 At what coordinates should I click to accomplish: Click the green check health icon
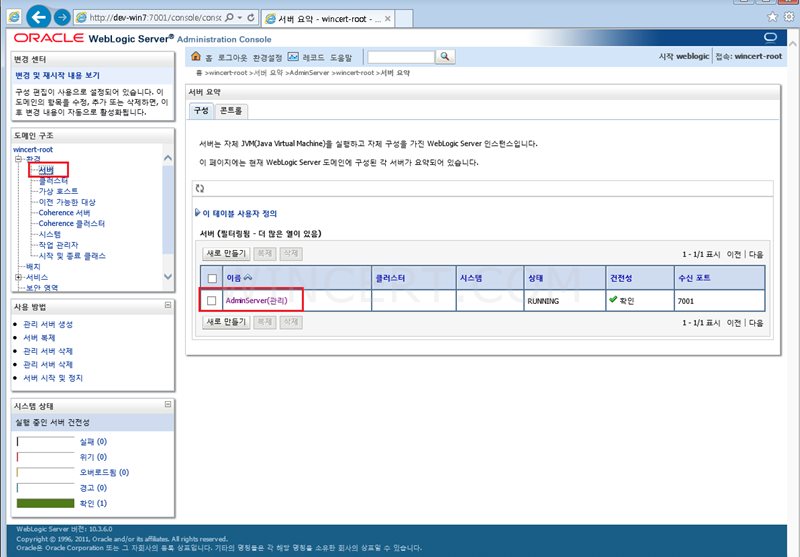click(613, 300)
